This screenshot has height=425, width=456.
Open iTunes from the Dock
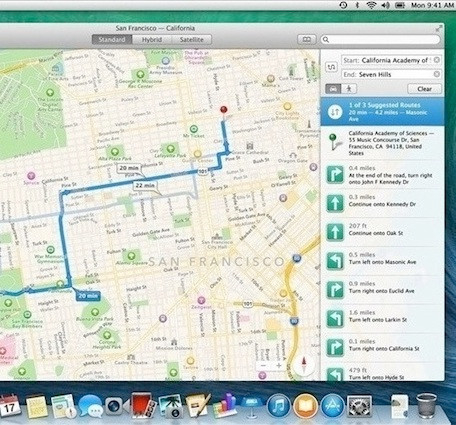(279, 406)
